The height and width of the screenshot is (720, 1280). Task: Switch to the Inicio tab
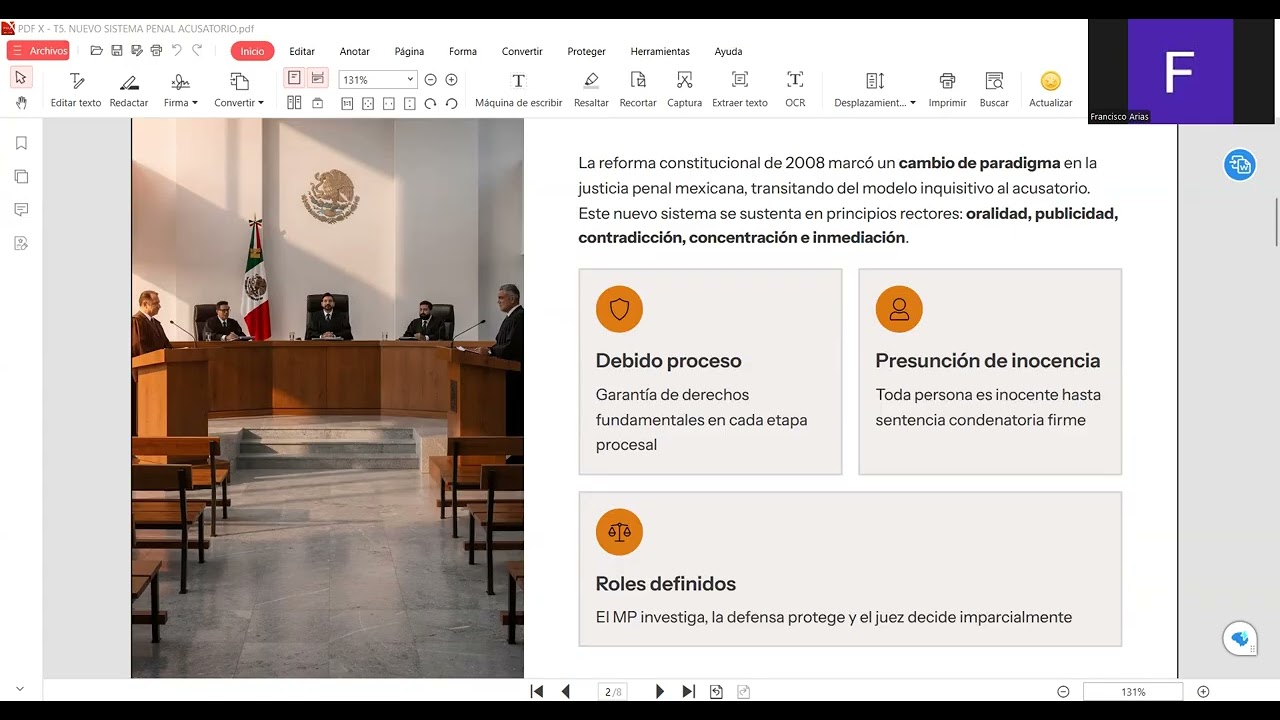[x=252, y=51]
